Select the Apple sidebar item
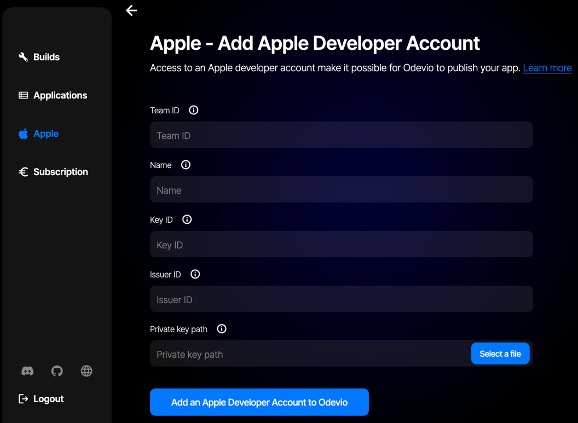Image resolution: width=578 pixels, height=423 pixels. pos(39,133)
